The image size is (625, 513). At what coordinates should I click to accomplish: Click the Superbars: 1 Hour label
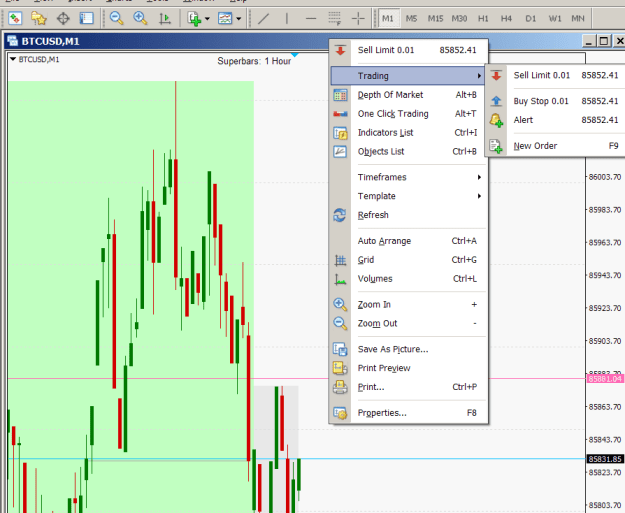(x=254, y=61)
